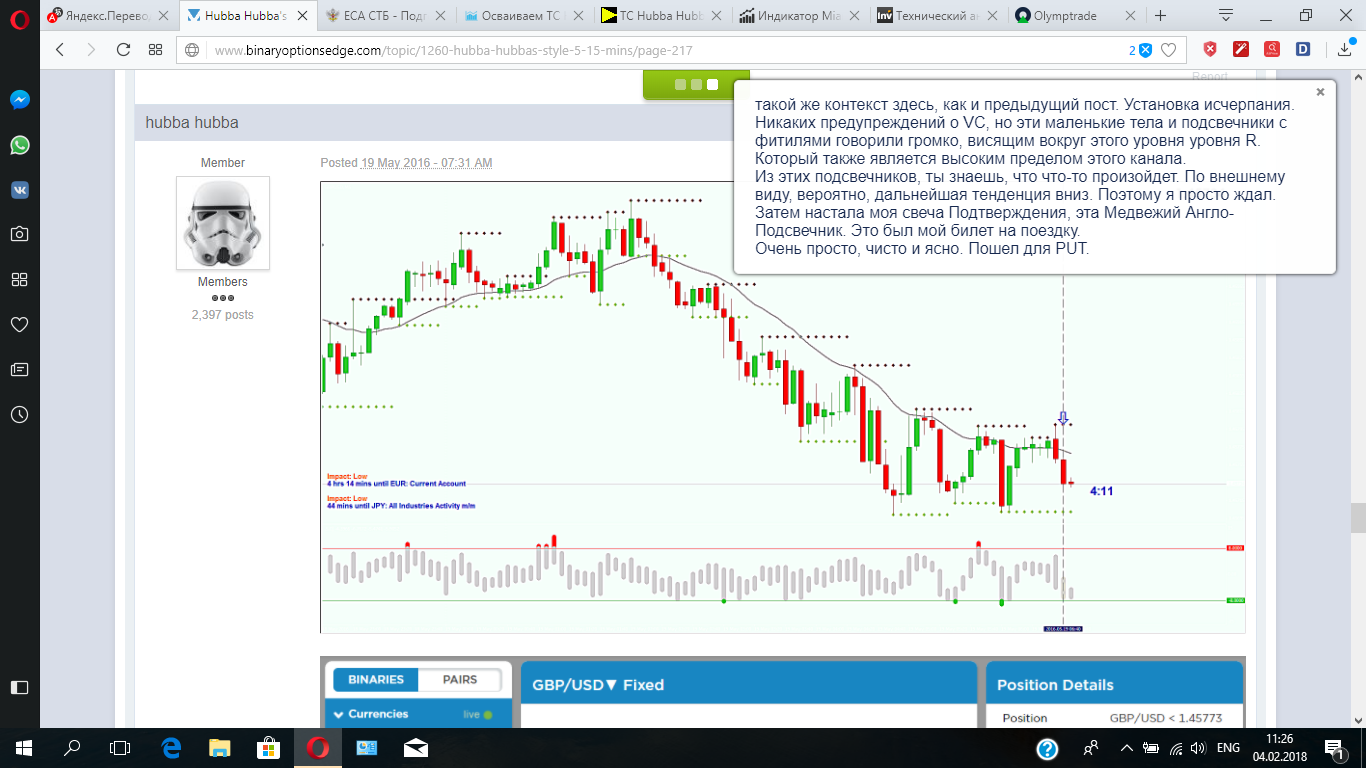Open the tab list menu arrow

pyautogui.click(x=1226, y=15)
